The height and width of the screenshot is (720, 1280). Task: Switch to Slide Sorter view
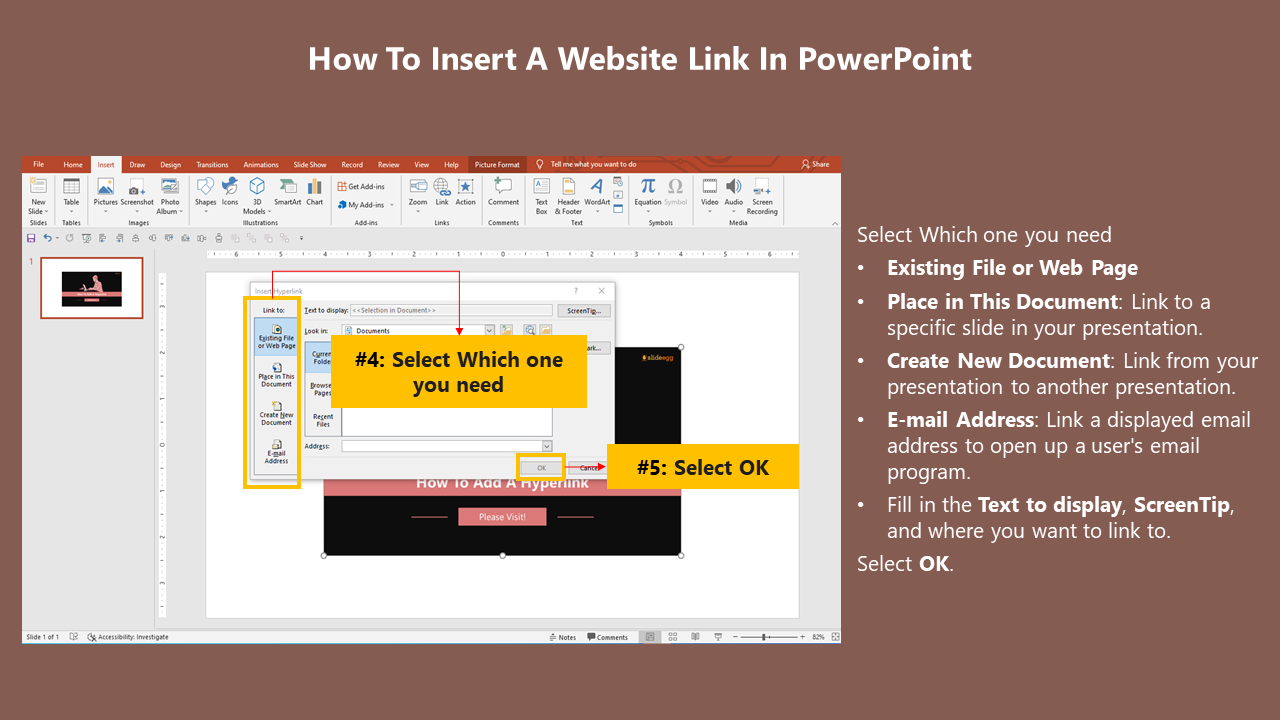pyautogui.click(x=672, y=637)
